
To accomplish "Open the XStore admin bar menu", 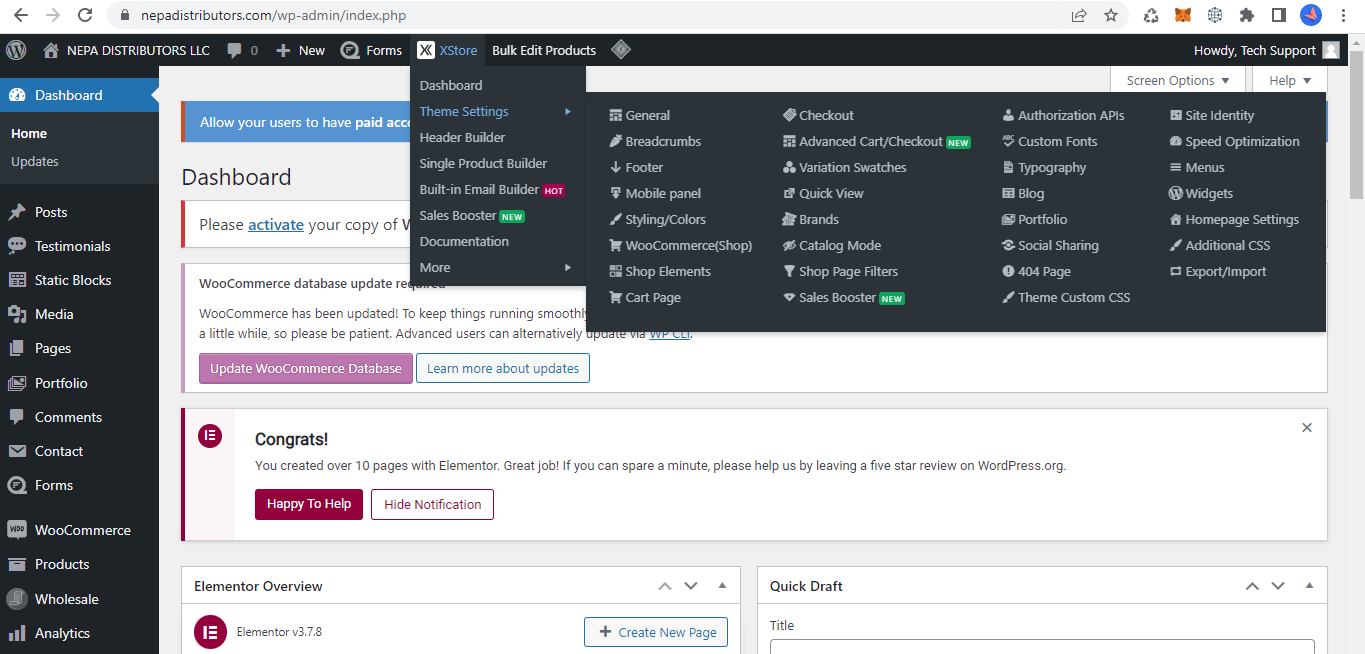I will point(447,50).
